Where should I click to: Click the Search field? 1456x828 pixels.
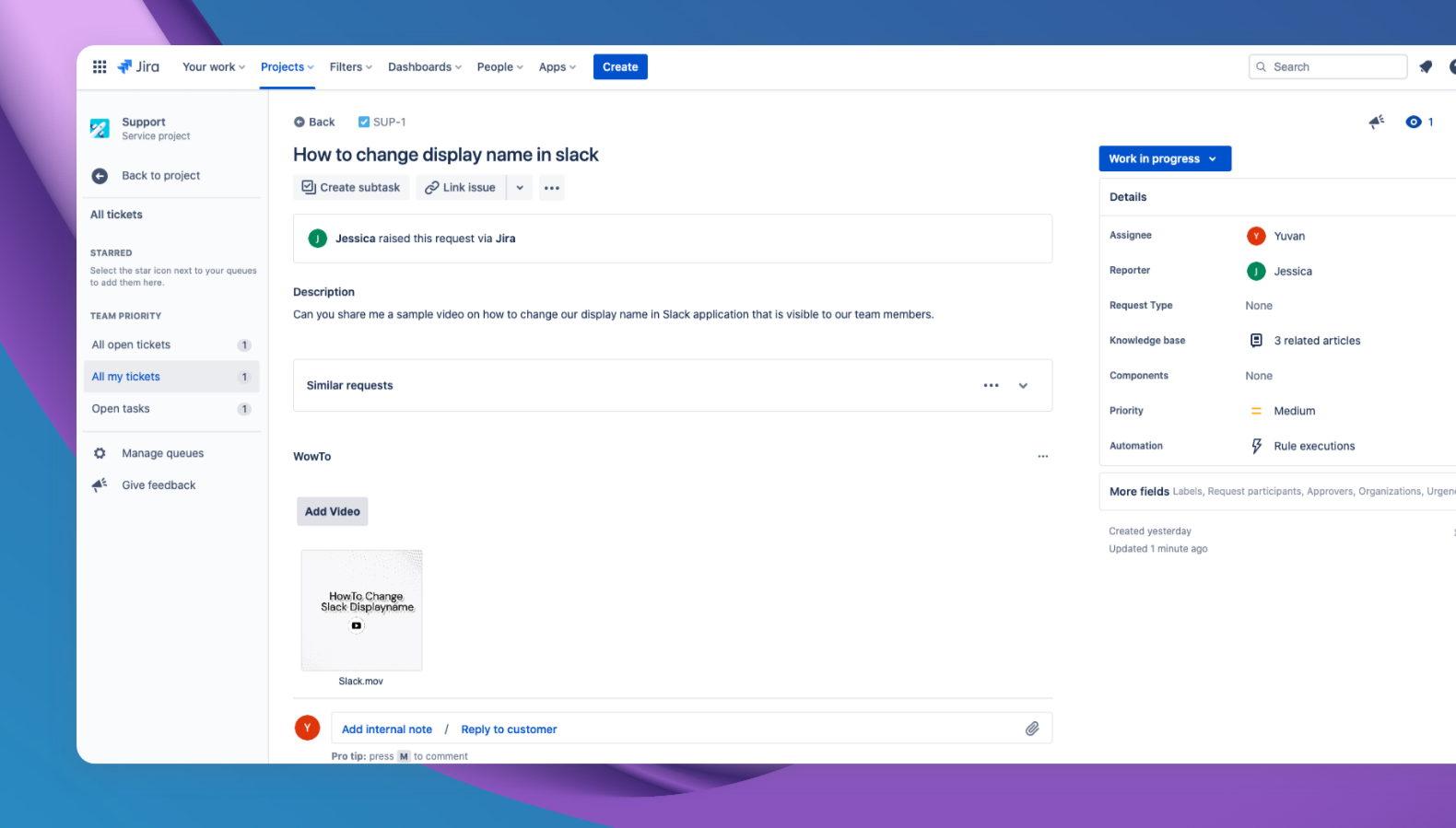[x=1328, y=67]
